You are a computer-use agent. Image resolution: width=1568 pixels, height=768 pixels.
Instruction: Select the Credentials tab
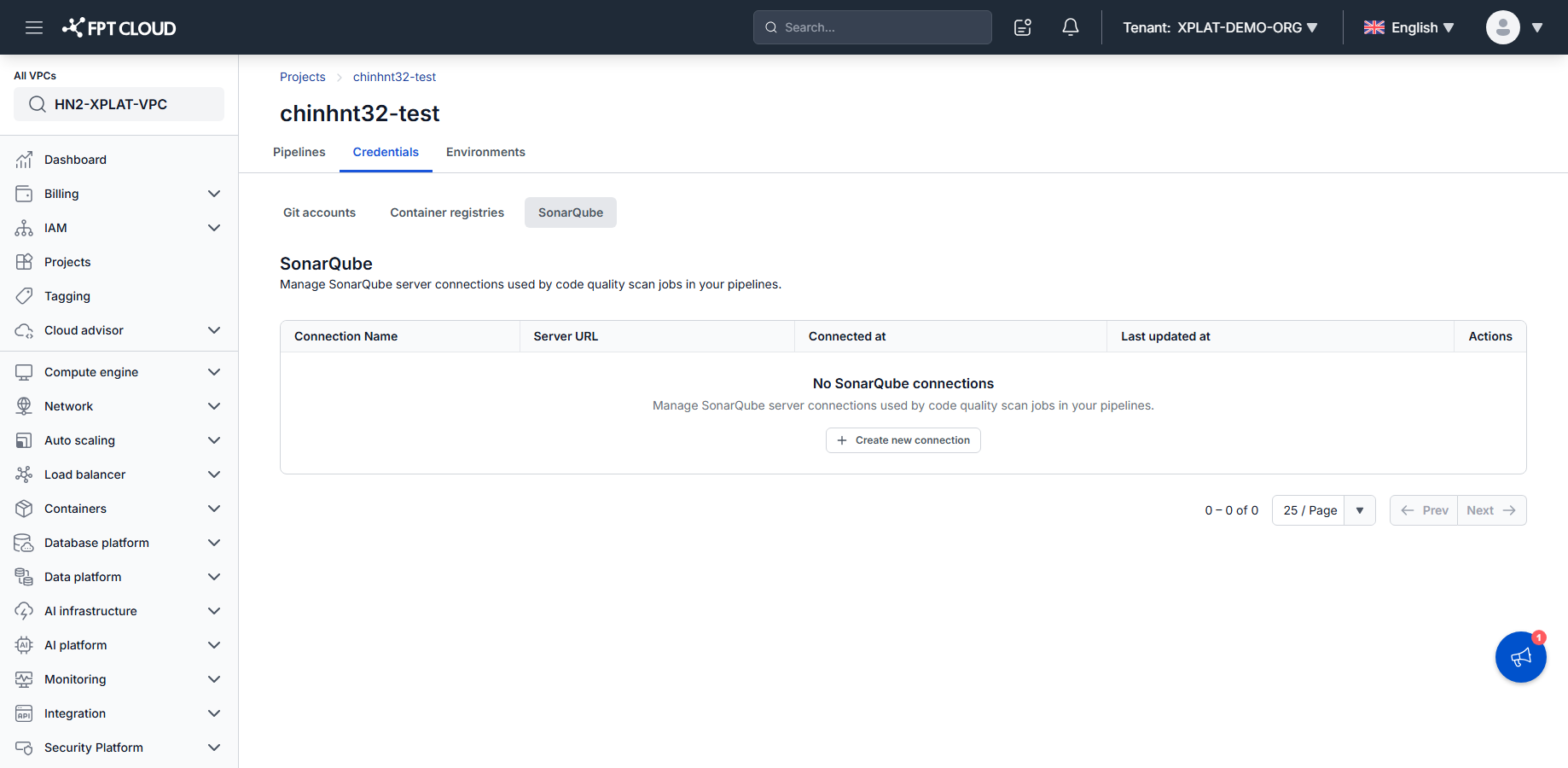pyautogui.click(x=386, y=152)
